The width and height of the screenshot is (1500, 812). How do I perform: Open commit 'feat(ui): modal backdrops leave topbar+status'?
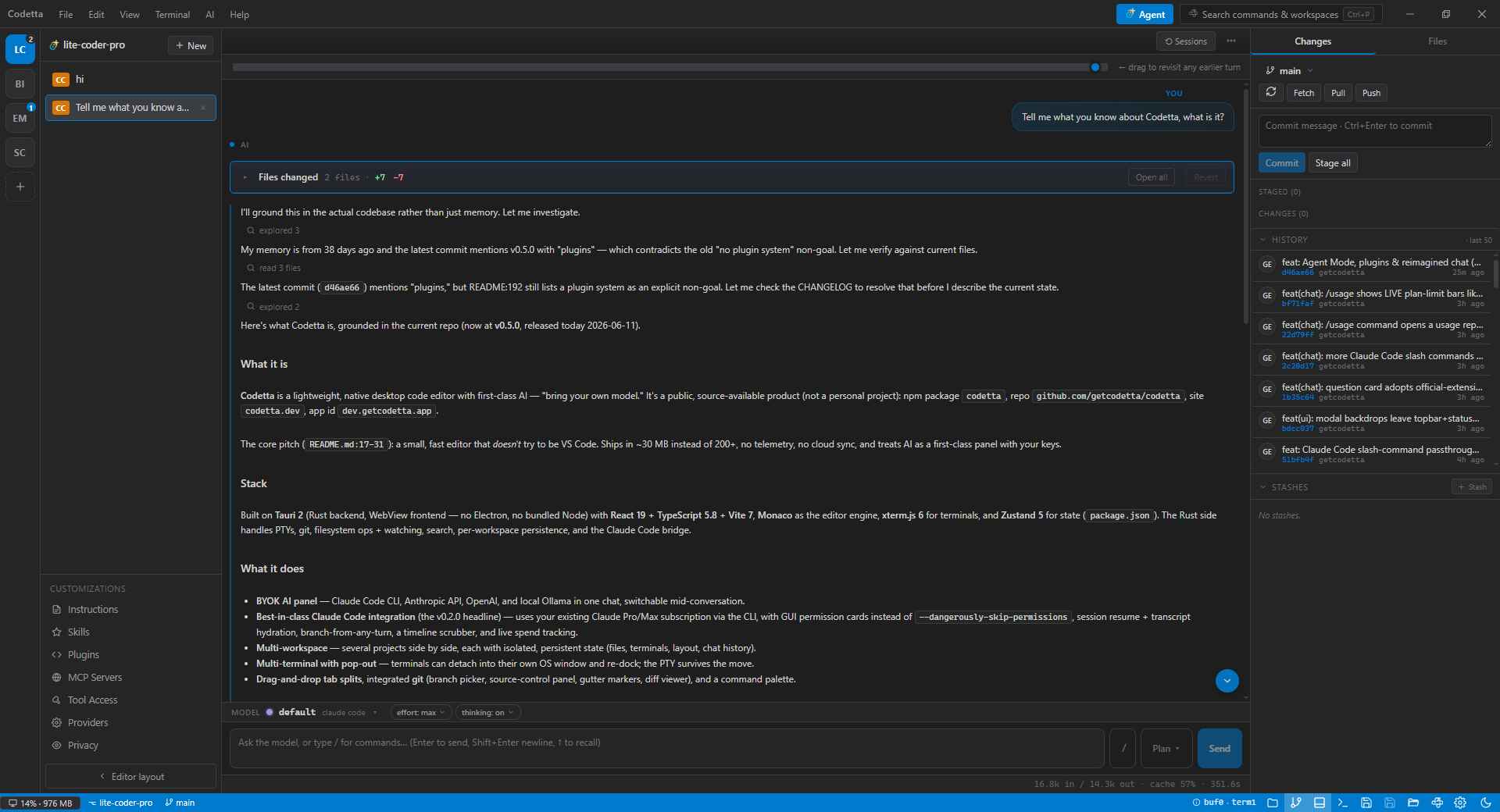pos(1372,422)
